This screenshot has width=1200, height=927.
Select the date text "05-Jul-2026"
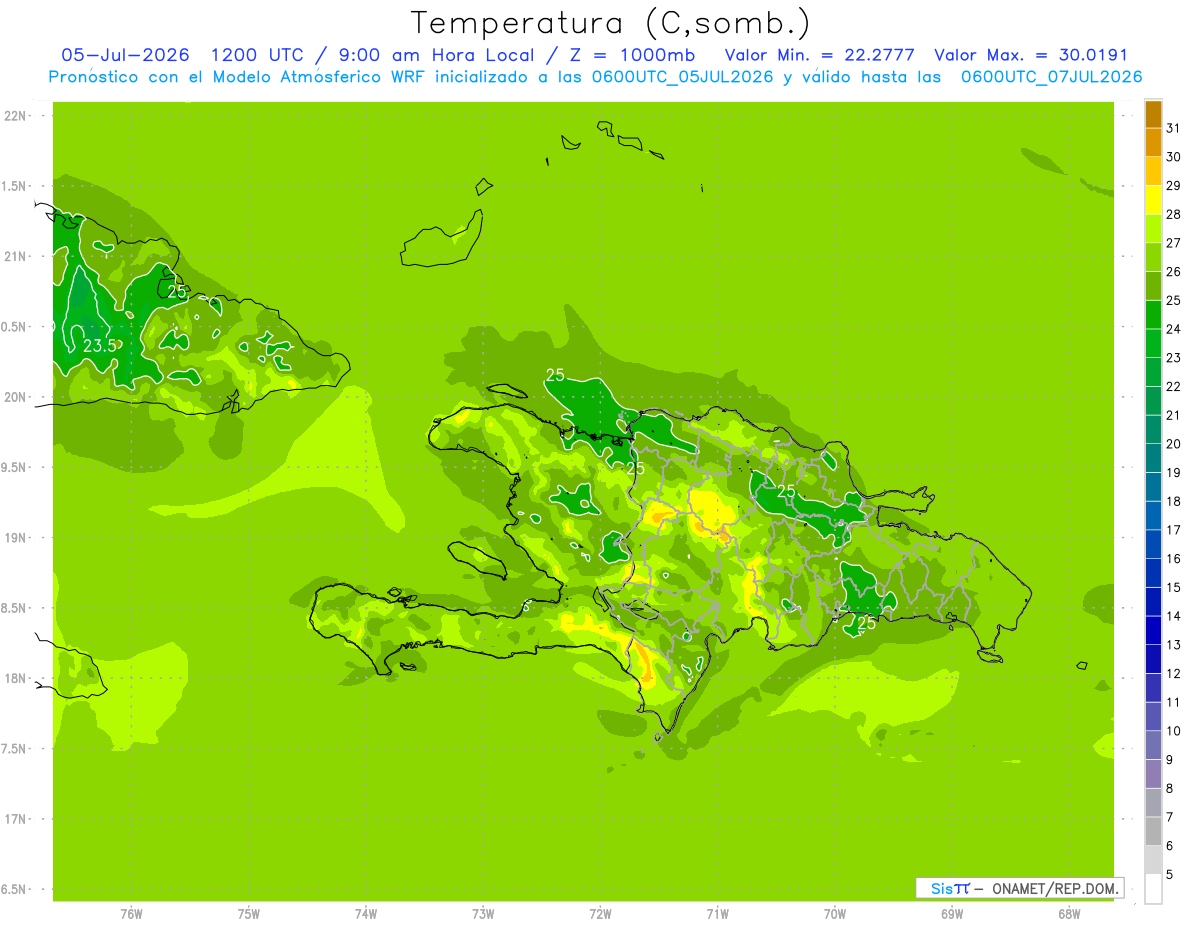125,55
